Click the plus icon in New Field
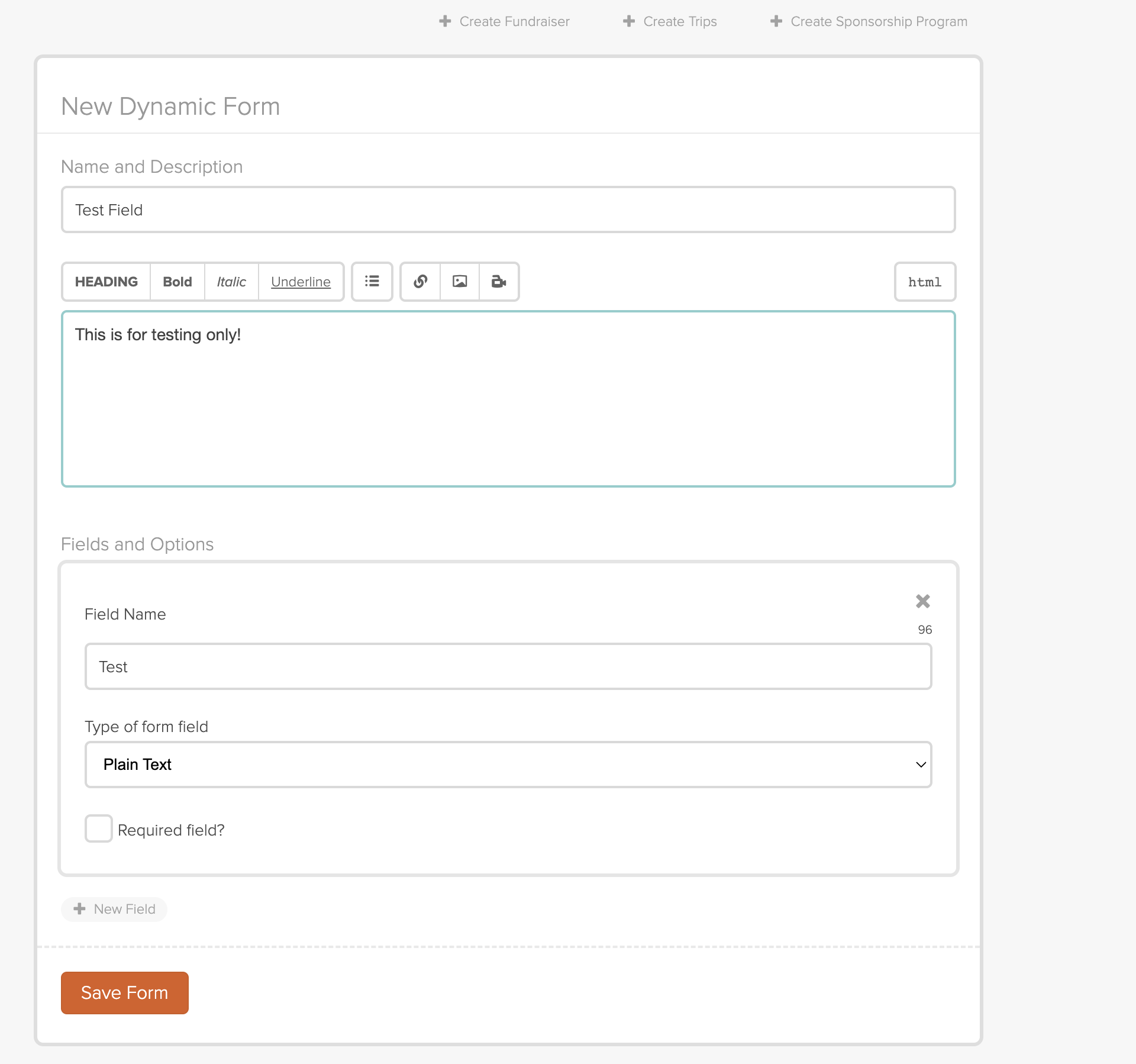Viewport: 1136px width, 1064px height. 80,908
